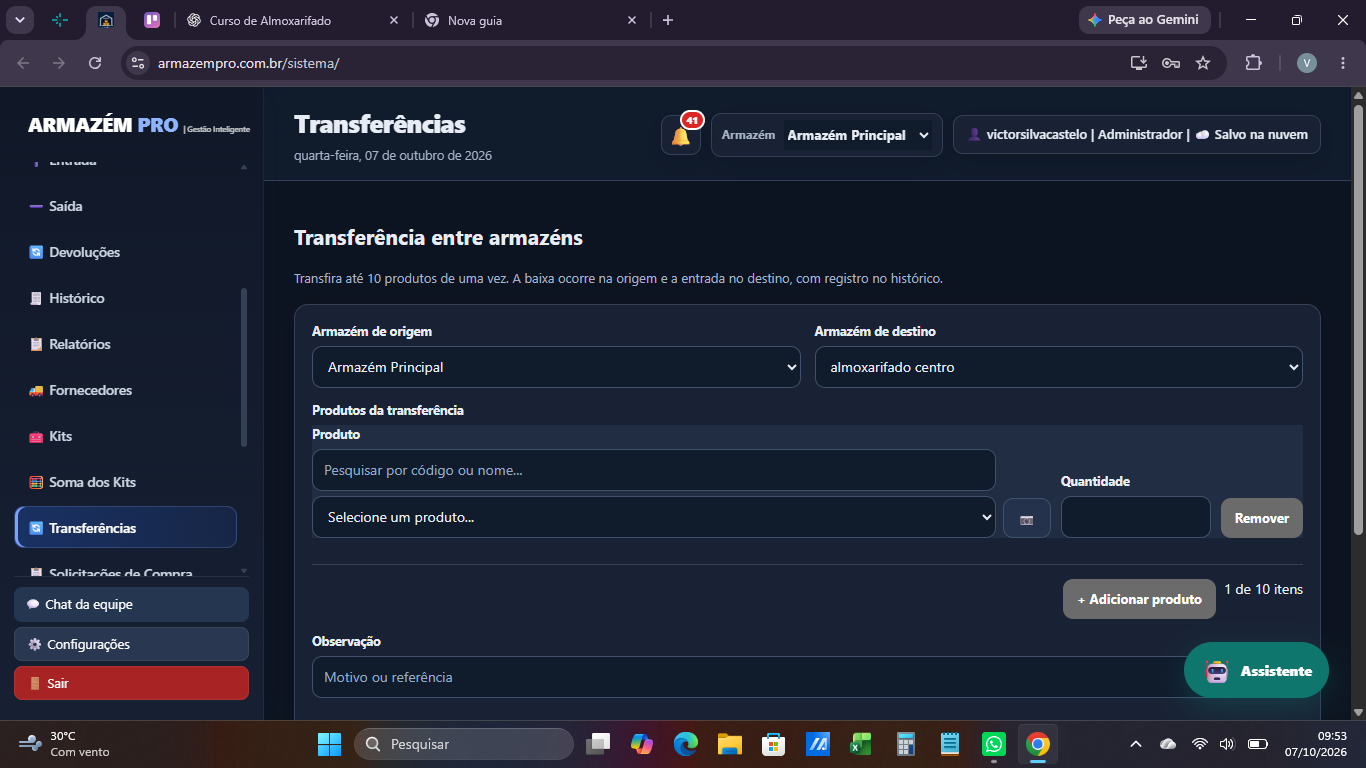
Task: Open WhatsApp from the taskbar
Action: (993, 744)
